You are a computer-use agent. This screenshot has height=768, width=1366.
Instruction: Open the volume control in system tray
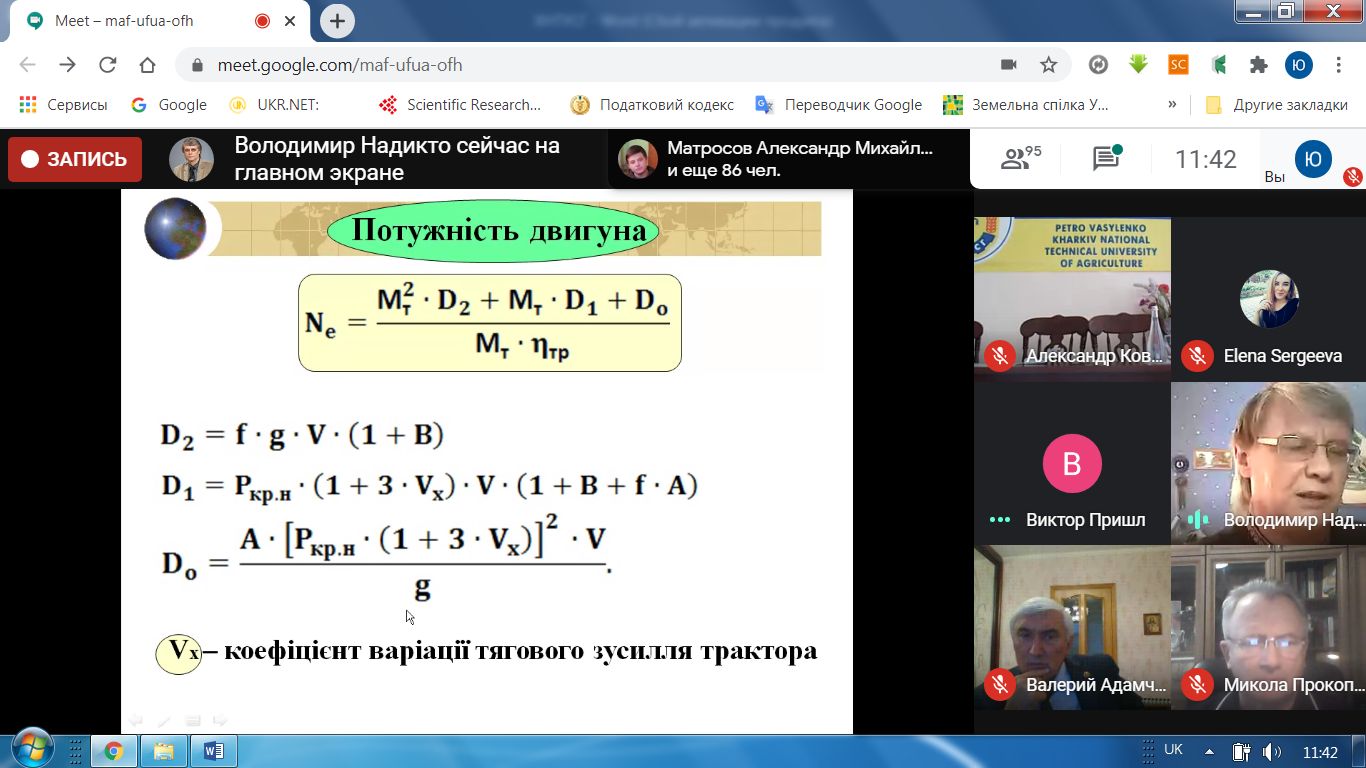click(x=1271, y=751)
